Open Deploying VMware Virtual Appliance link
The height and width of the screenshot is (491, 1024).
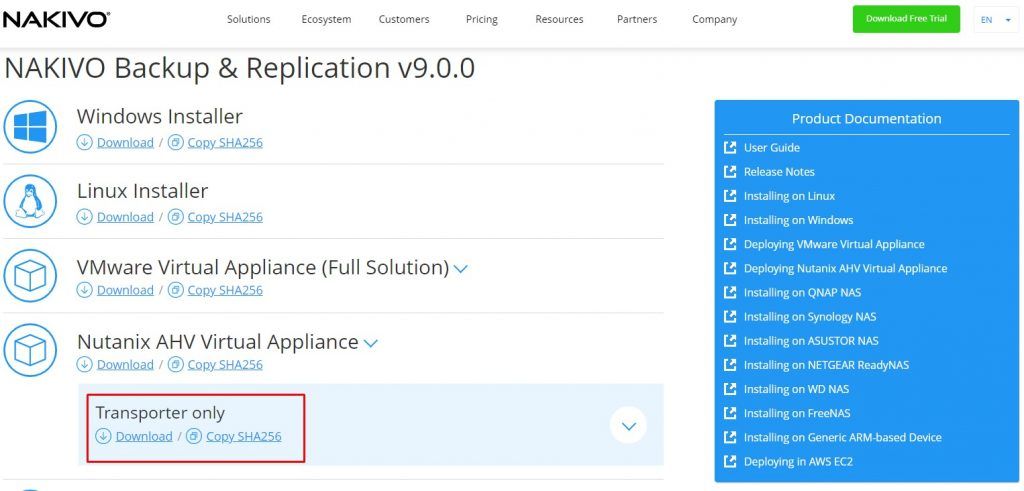[834, 244]
